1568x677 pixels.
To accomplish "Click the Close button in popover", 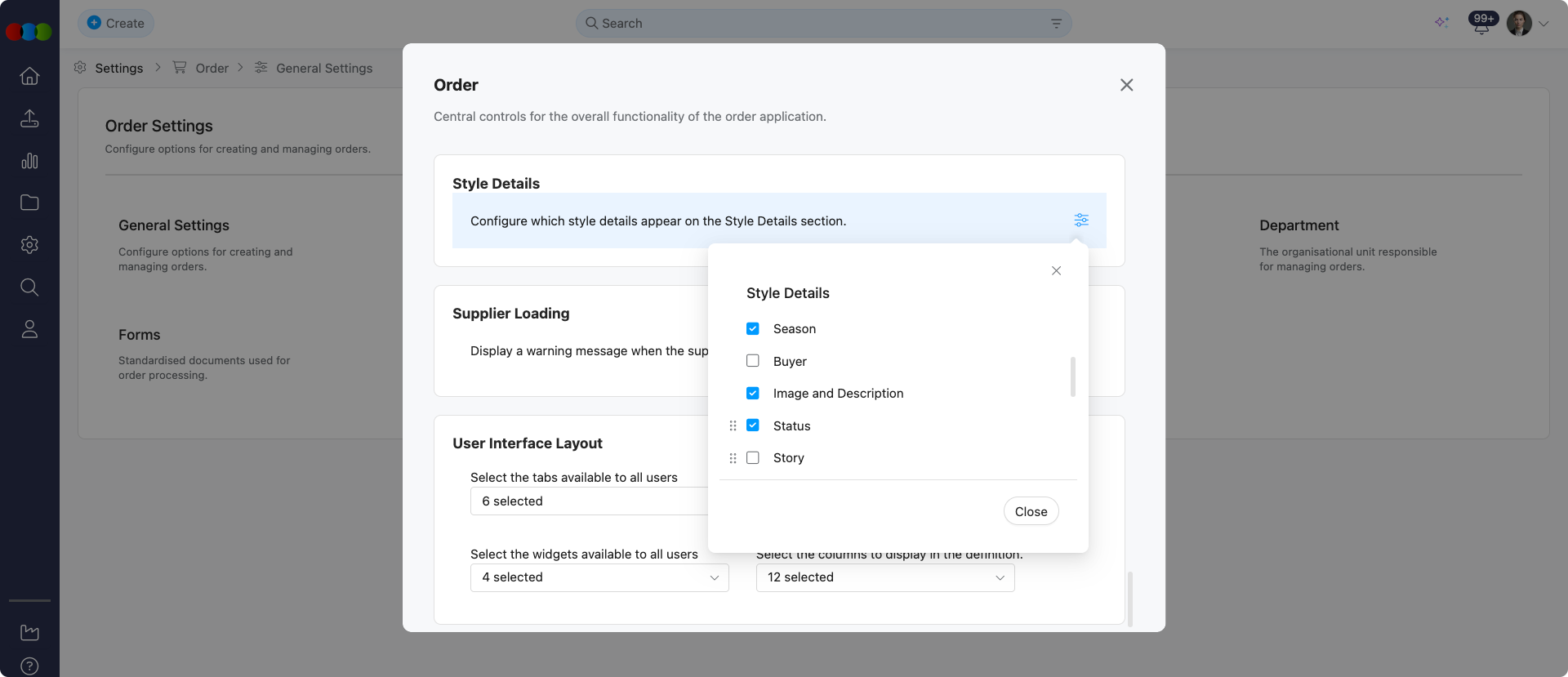I will click(1031, 511).
